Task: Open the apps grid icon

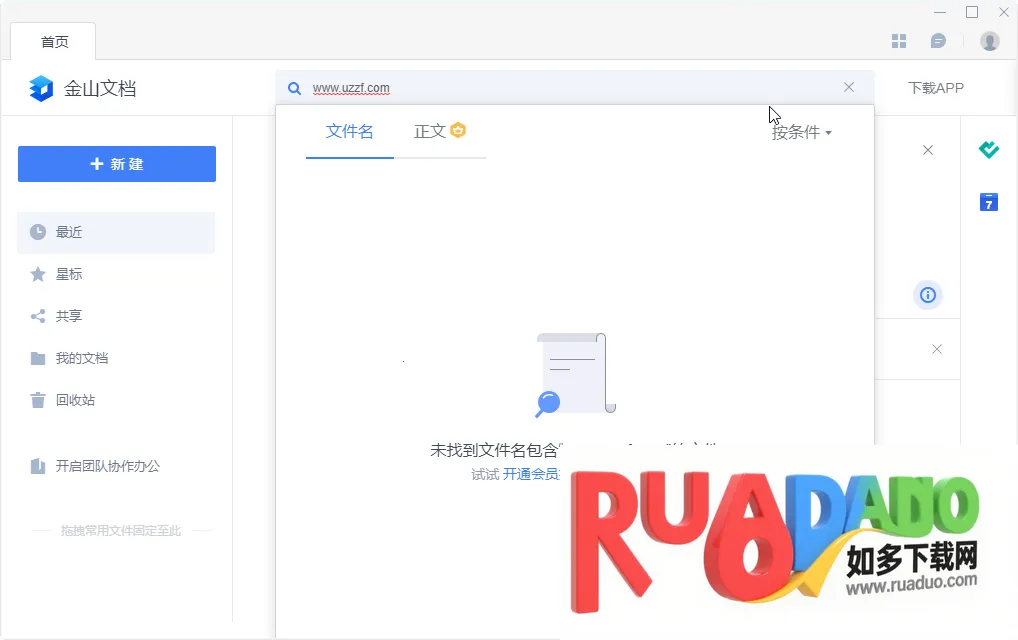Action: click(899, 41)
